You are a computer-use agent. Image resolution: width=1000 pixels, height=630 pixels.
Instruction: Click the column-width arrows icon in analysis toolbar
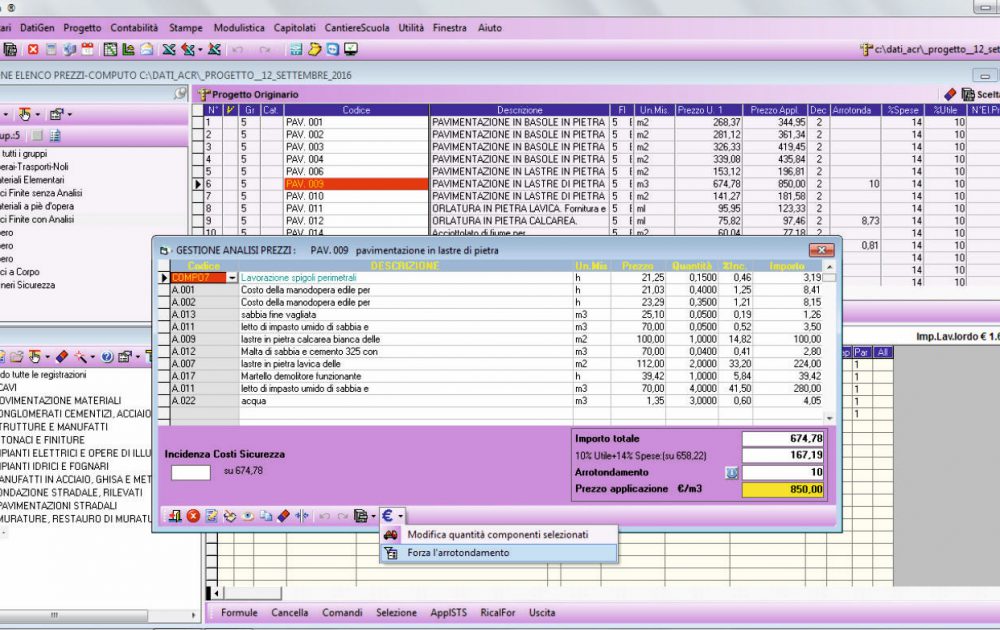coord(302,516)
